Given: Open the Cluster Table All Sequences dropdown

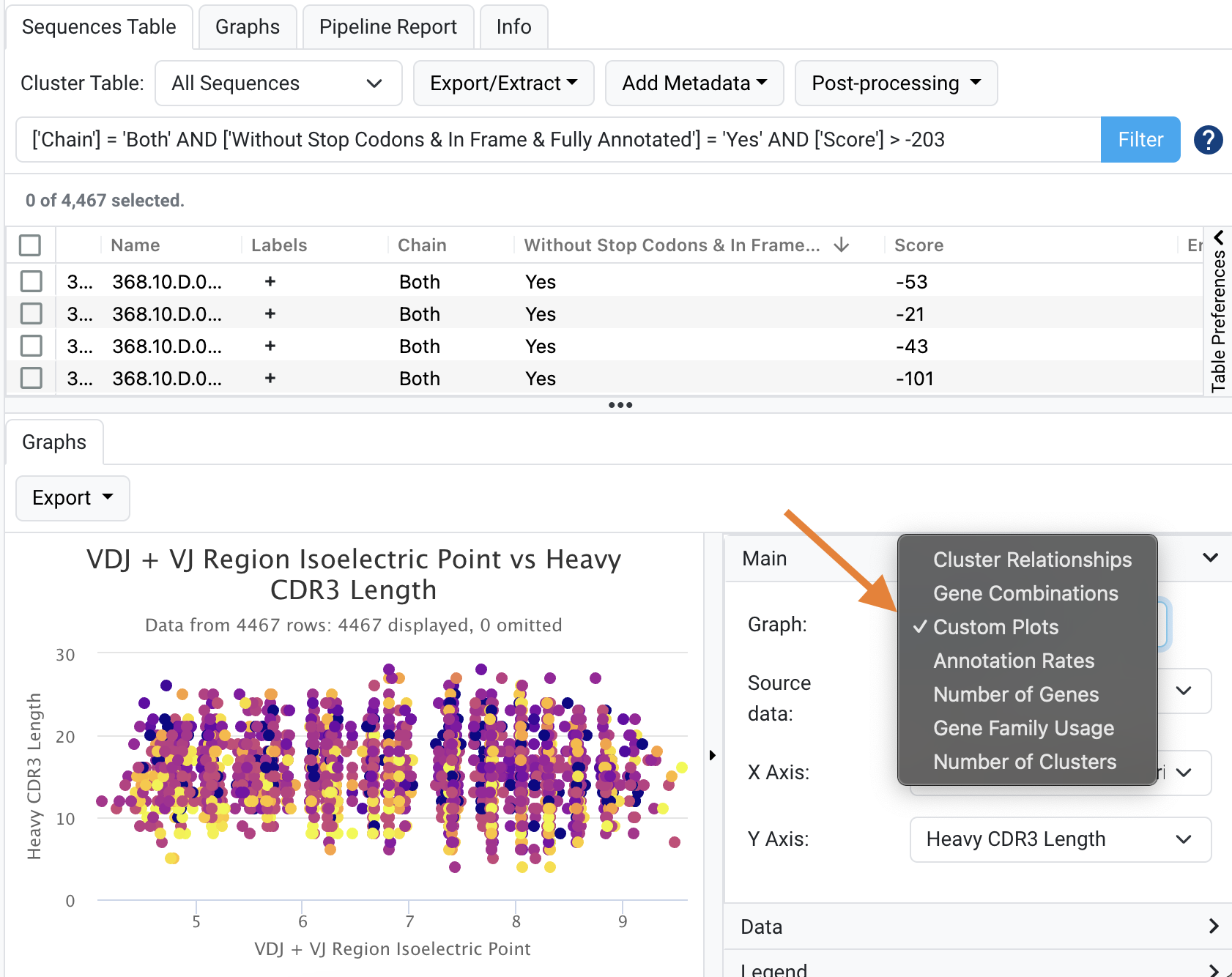Looking at the screenshot, I should [x=278, y=83].
